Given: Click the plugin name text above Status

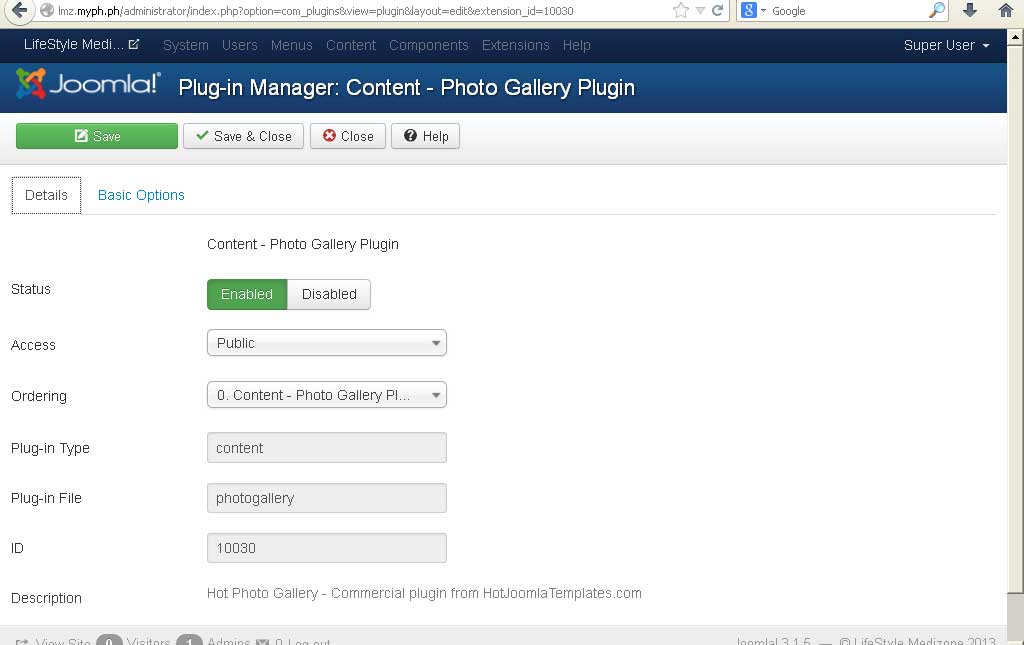Looking at the screenshot, I should click(302, 244).
